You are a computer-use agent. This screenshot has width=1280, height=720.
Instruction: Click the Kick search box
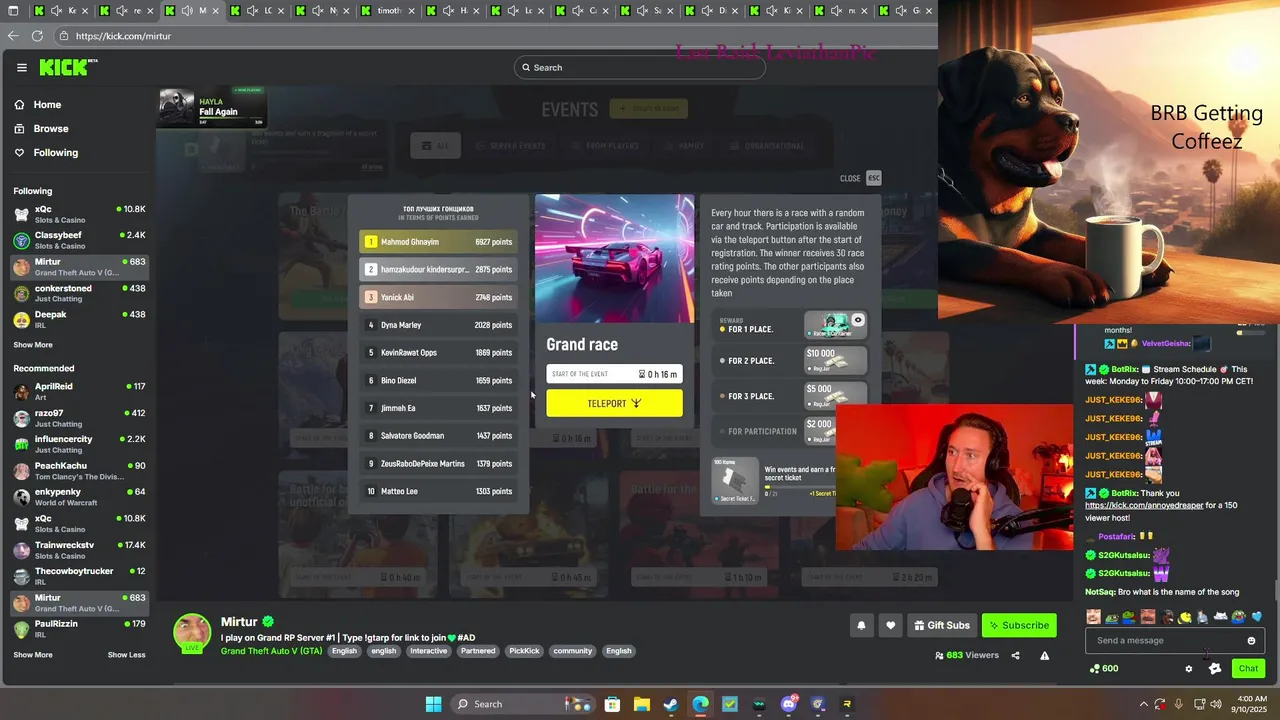[640, 67]
